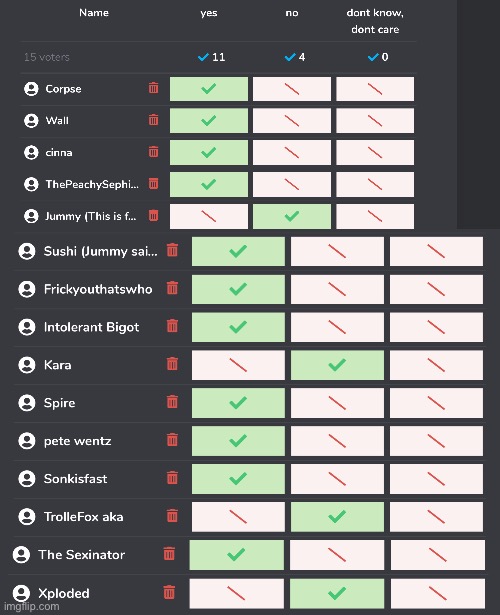Remove cinna's entry via trash icon

pos(153,151)
